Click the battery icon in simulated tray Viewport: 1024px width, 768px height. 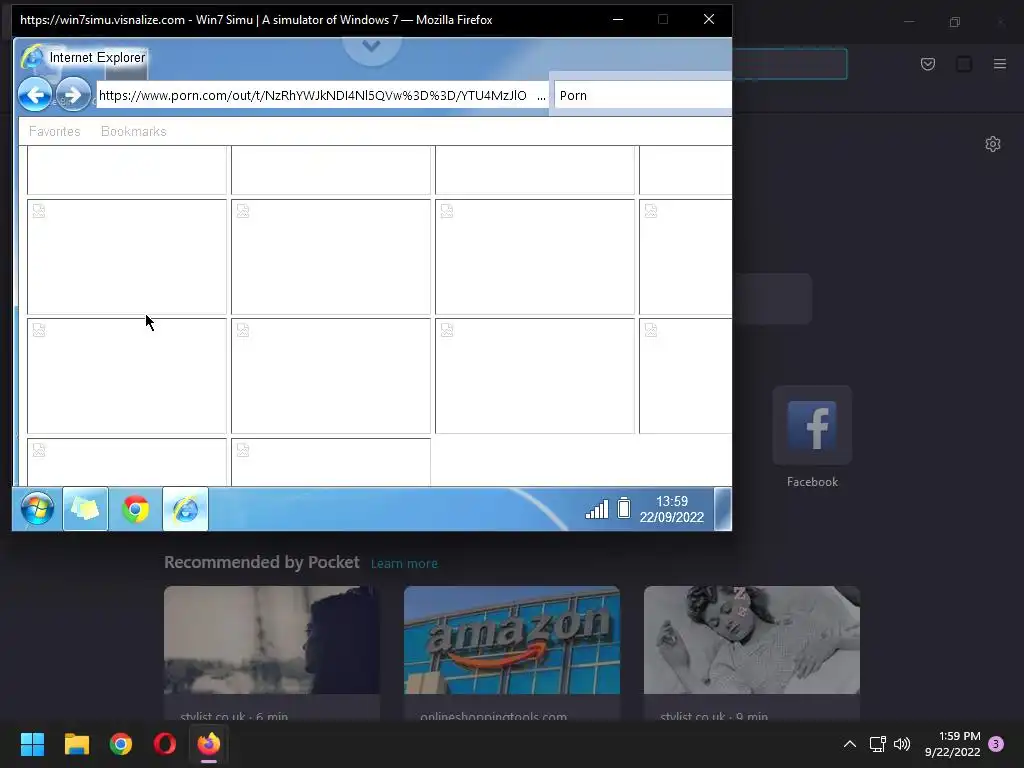(x=624, y=507)
